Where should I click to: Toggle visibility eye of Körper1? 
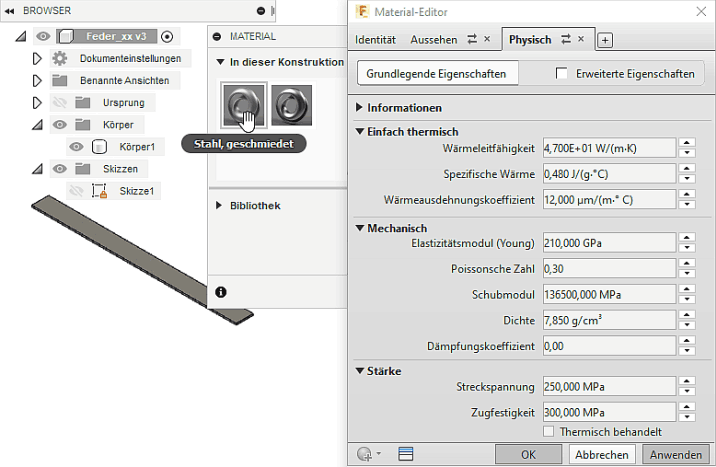77,146
